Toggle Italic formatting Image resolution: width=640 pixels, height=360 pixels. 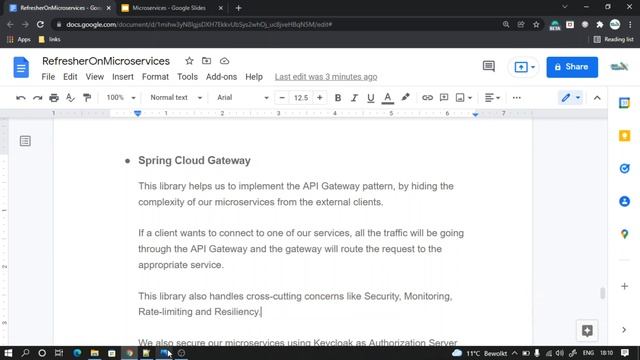pos(354,98)
